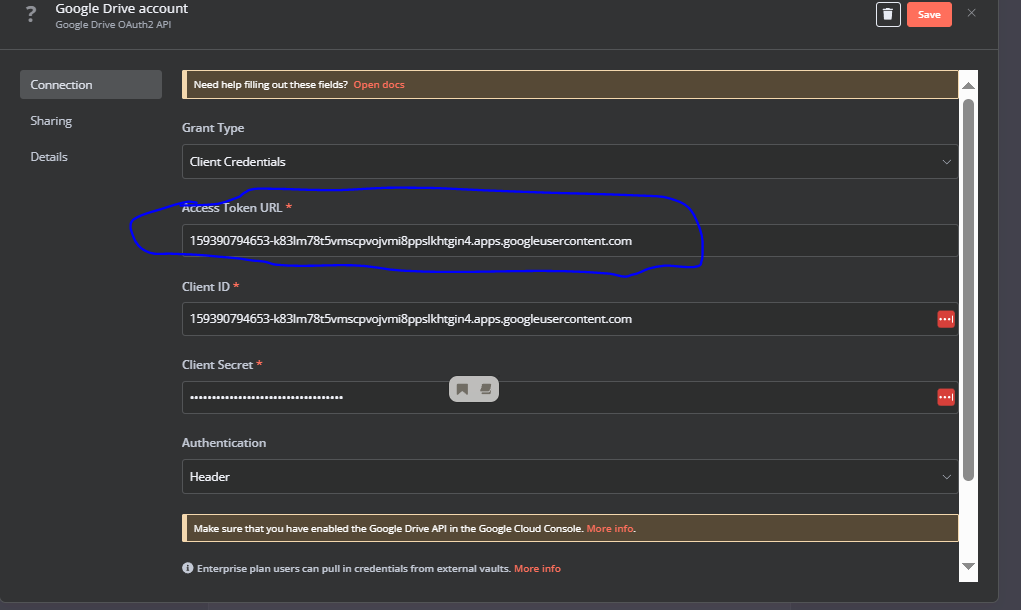Screen dimensions: 1021x610
Task: Go to the Details tab
Action: point(49,156)
